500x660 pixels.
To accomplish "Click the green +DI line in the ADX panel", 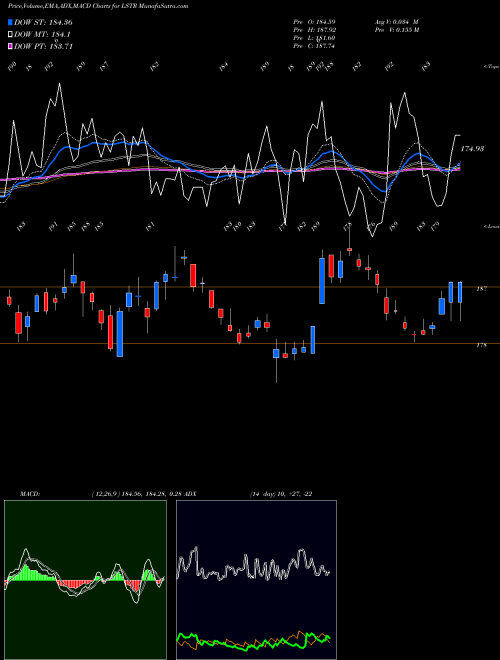I will (x=253, y=643).
